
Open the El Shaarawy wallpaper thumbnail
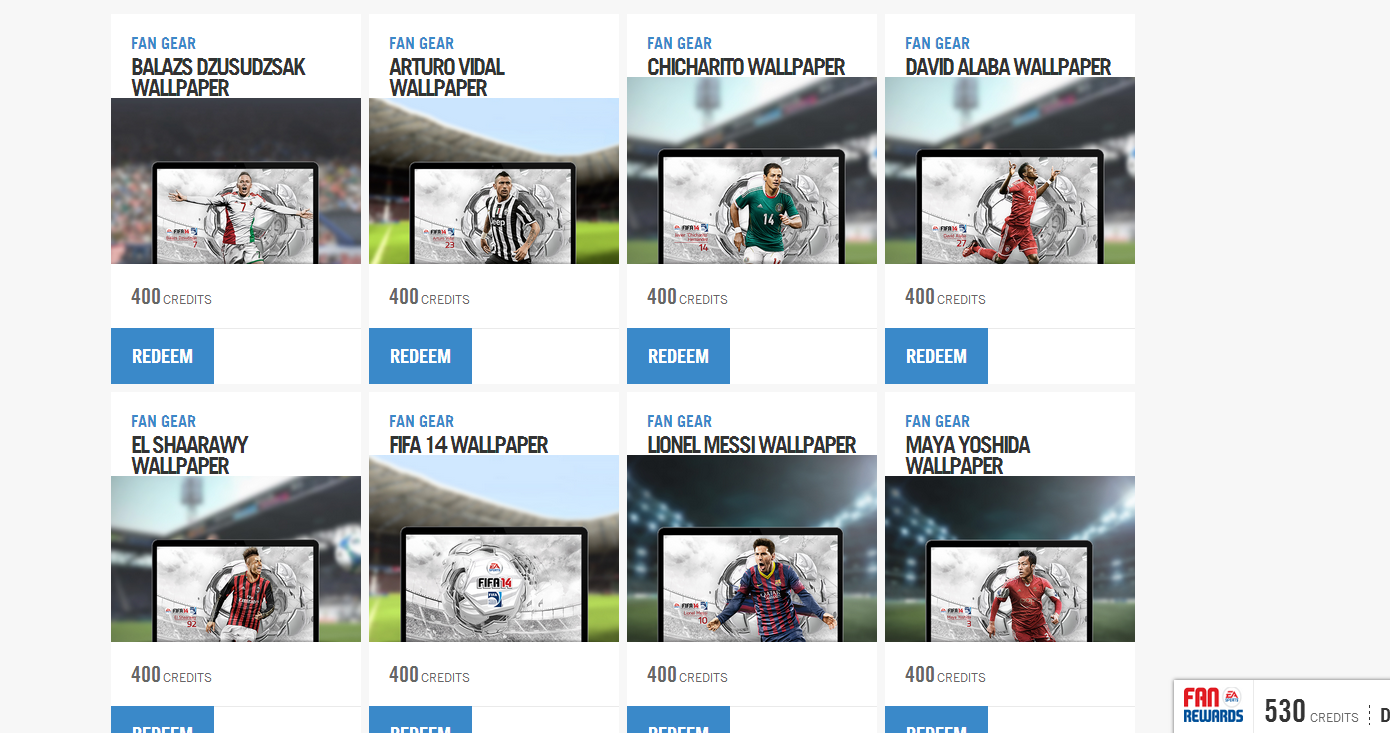(x=236, y=559)
